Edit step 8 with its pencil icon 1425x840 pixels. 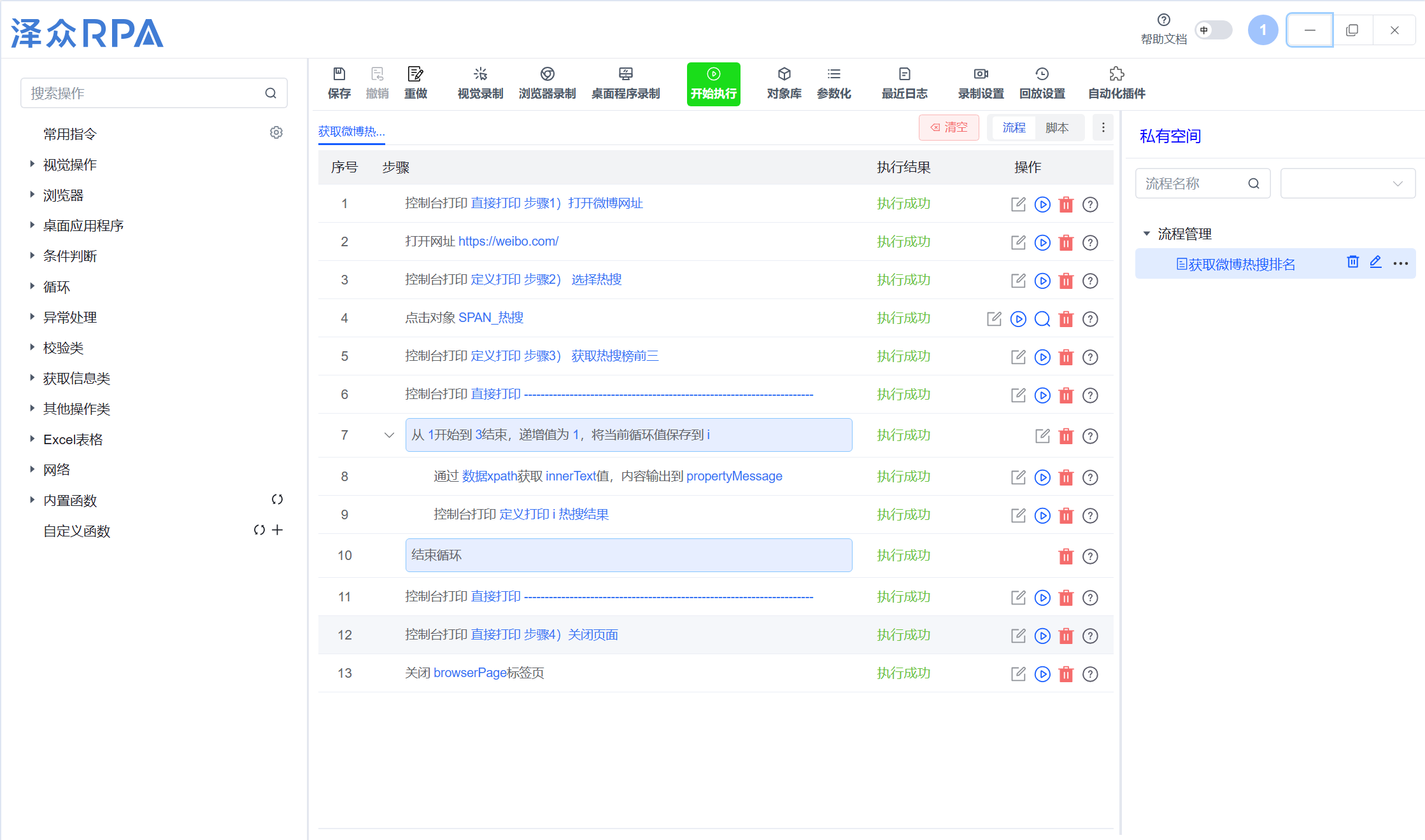1018,477
